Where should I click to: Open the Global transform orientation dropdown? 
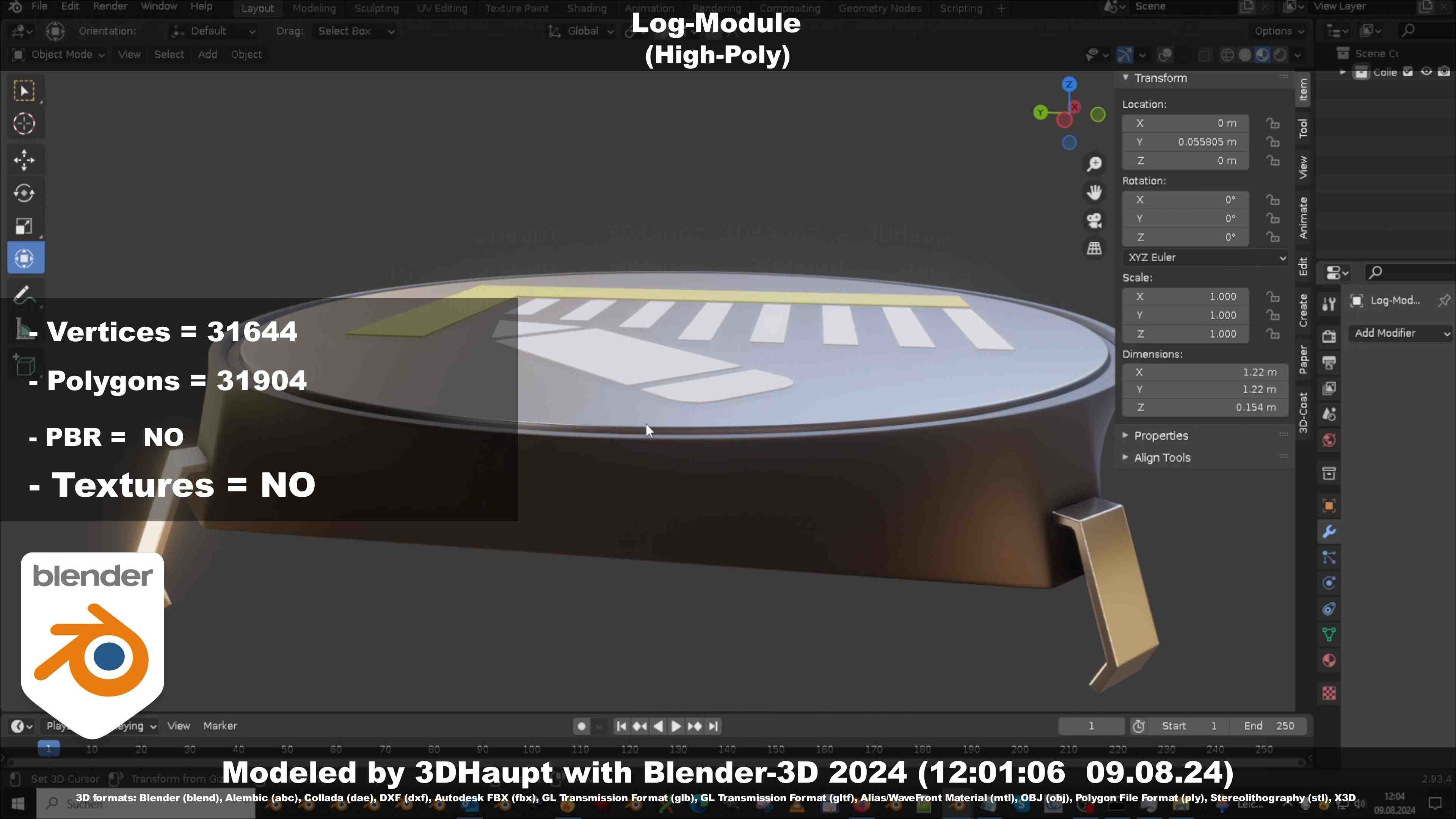tap(581, 31)
